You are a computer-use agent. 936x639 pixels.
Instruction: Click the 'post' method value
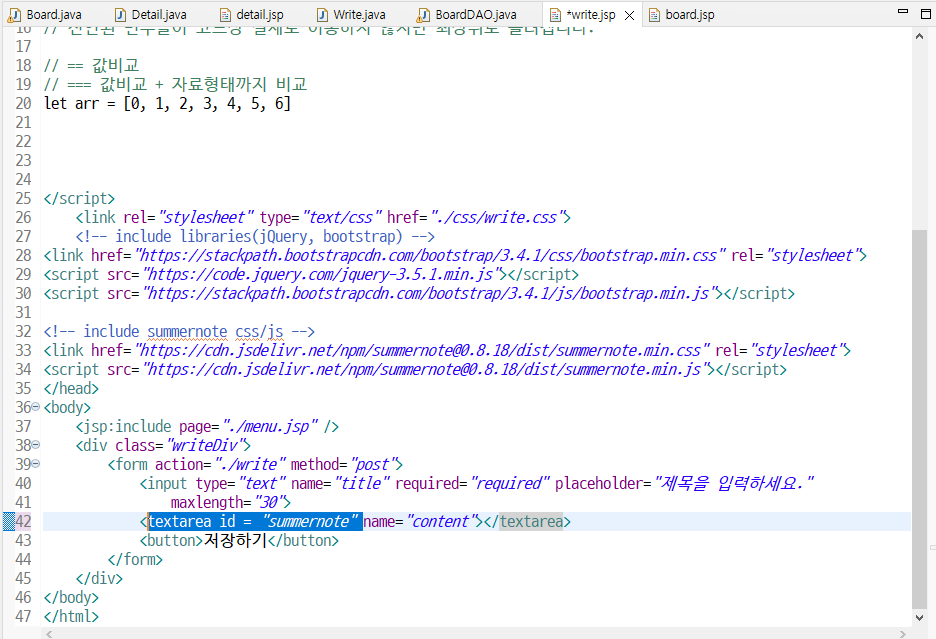click(374, 465)
